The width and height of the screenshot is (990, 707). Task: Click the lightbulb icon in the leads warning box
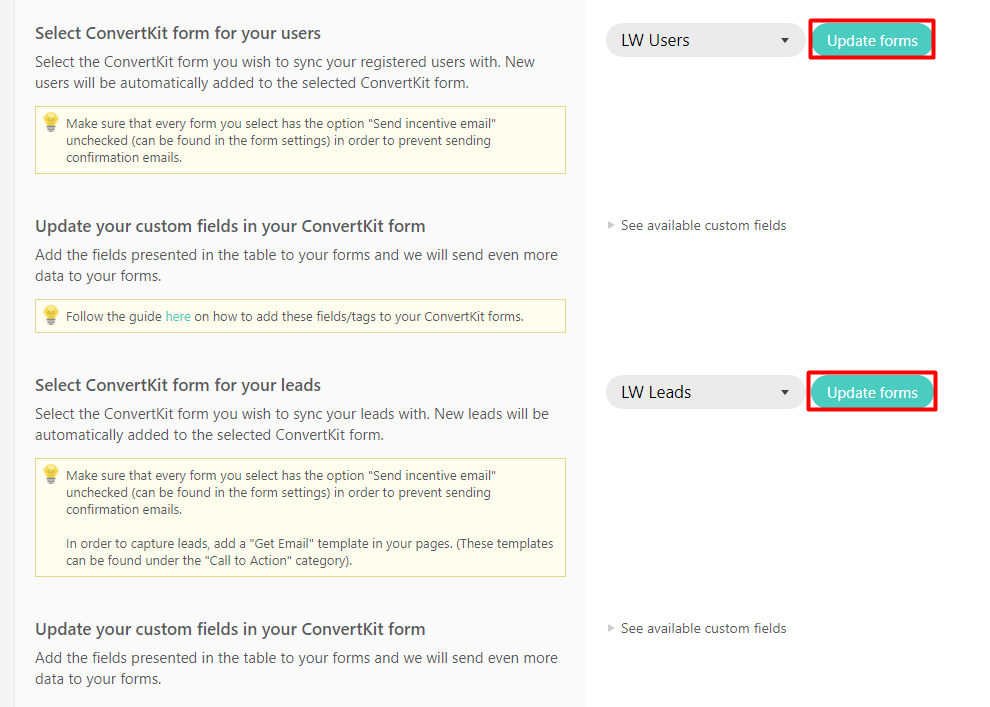(x=51, y=474)
